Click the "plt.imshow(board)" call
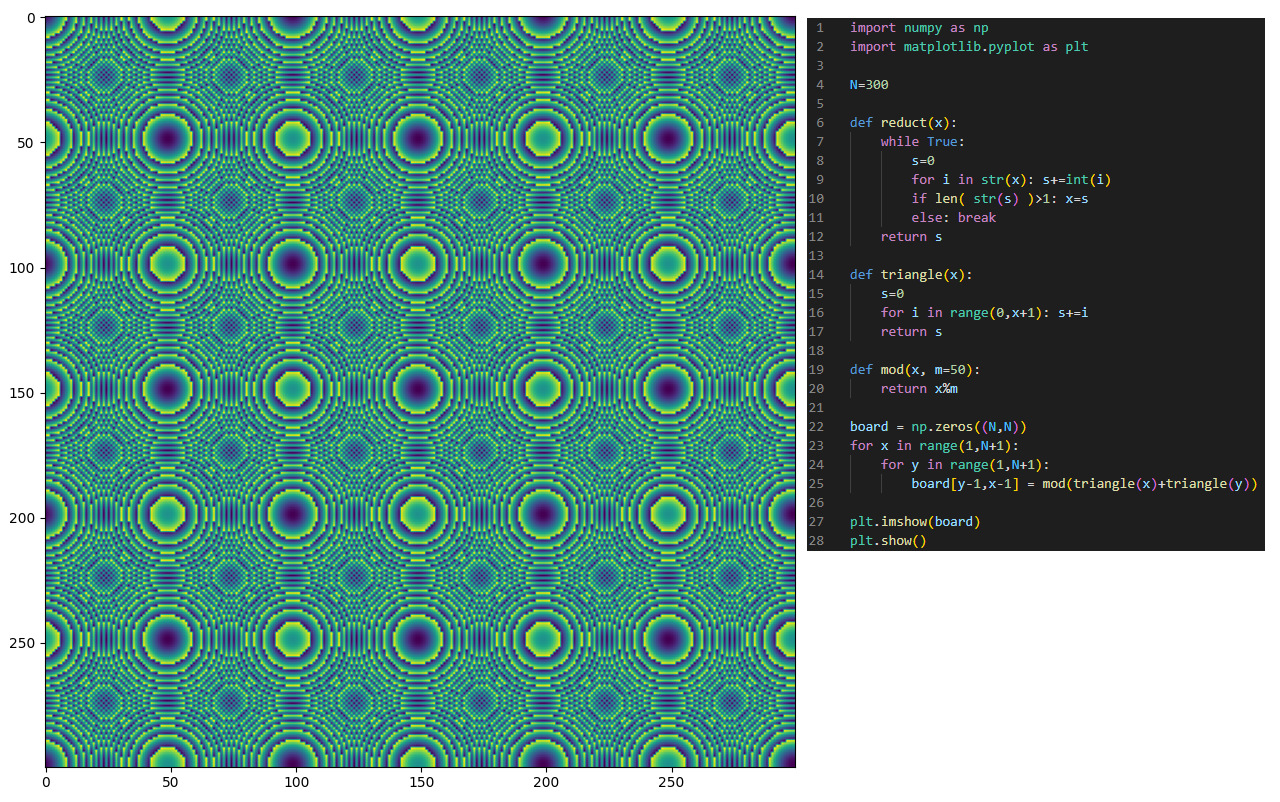 pos(915,522)
